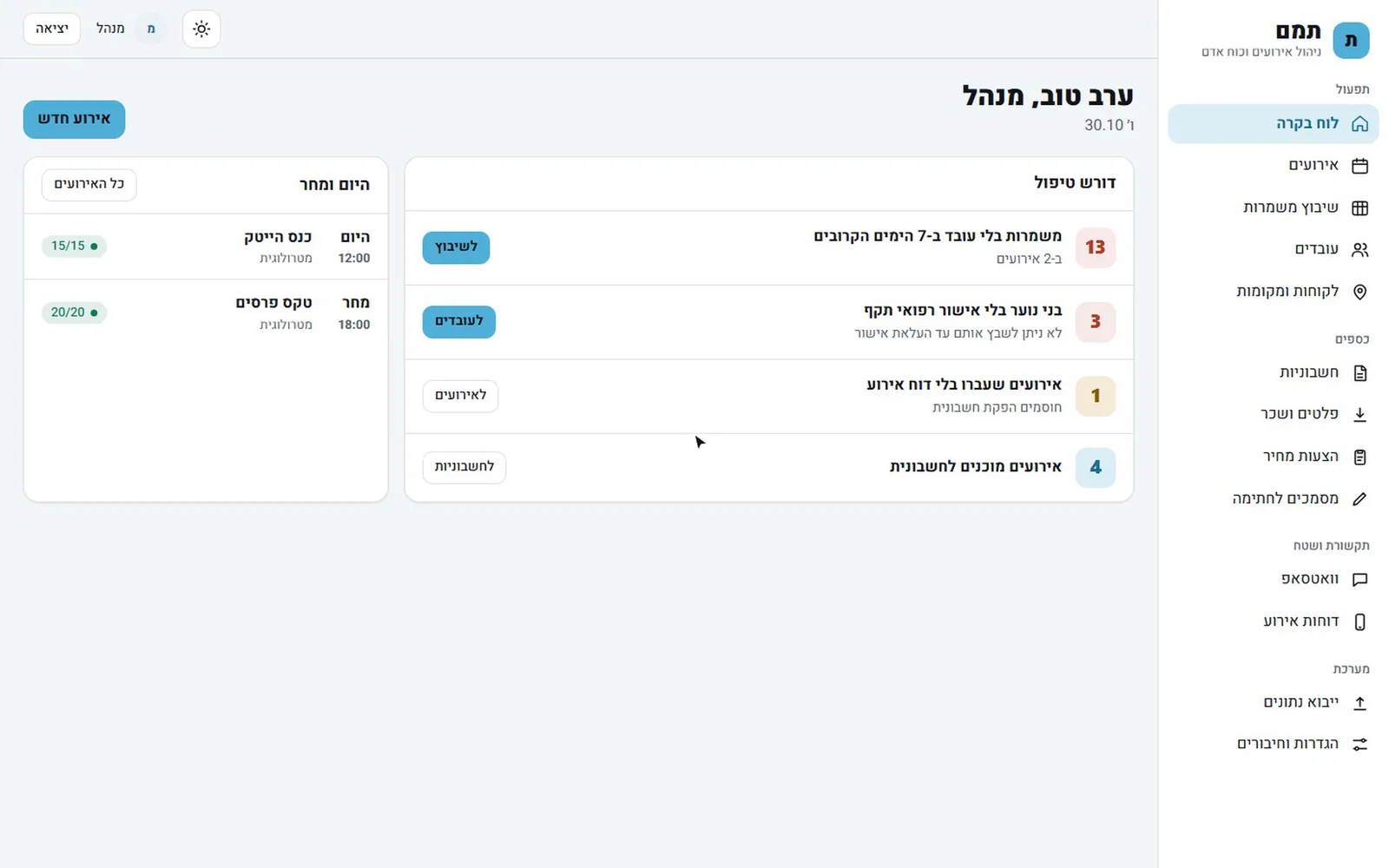This screenshot has width=1389, height=868.
Task: Click the yellow 1 count badge
Action: tap(1096, 396)
